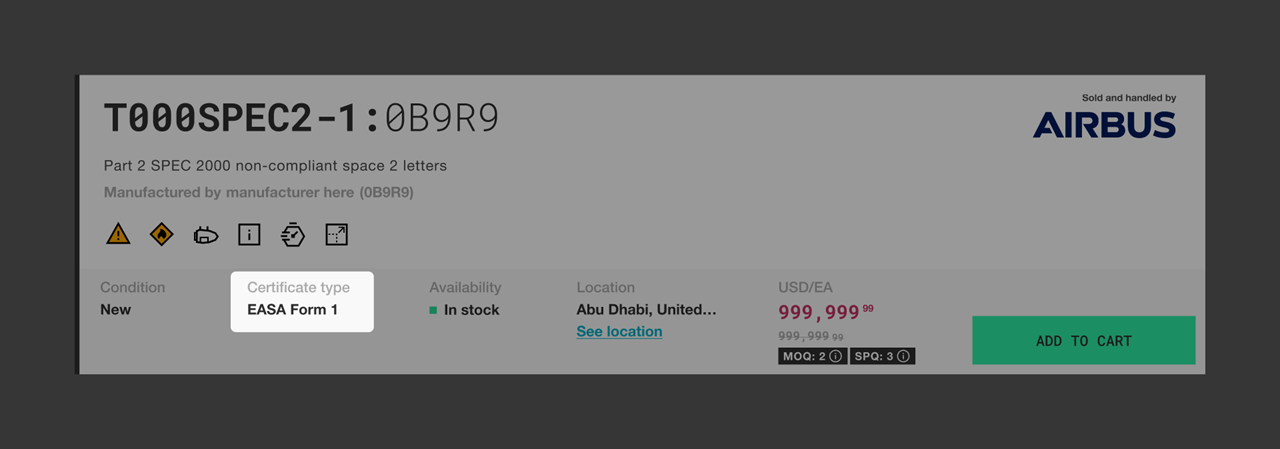Screen dimensions: 1280x449
Task: Click the Abu Dhabi location text
Action: point(646,309)
